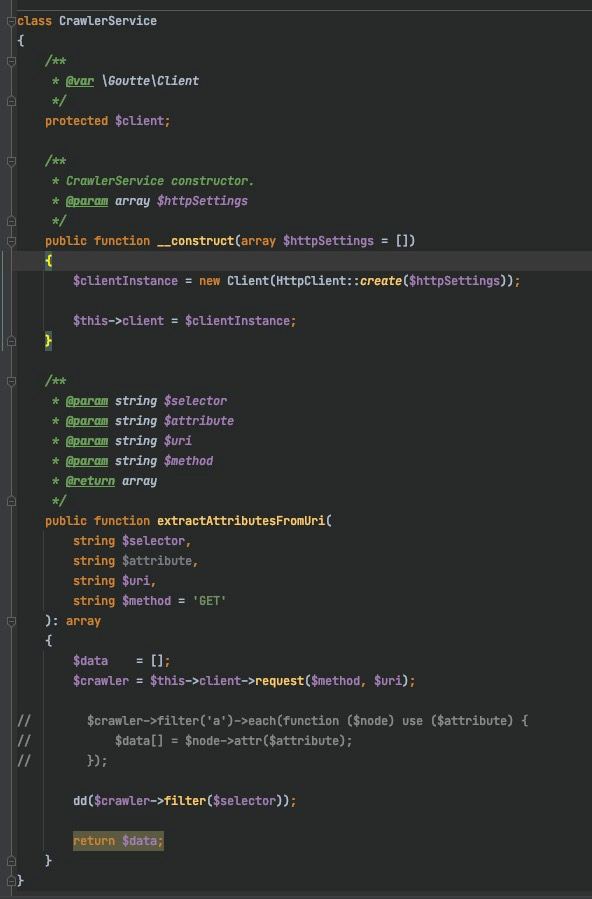Click $method in the docblock @param line
This screenshot has height=899, width=592.
coord(189,461)
